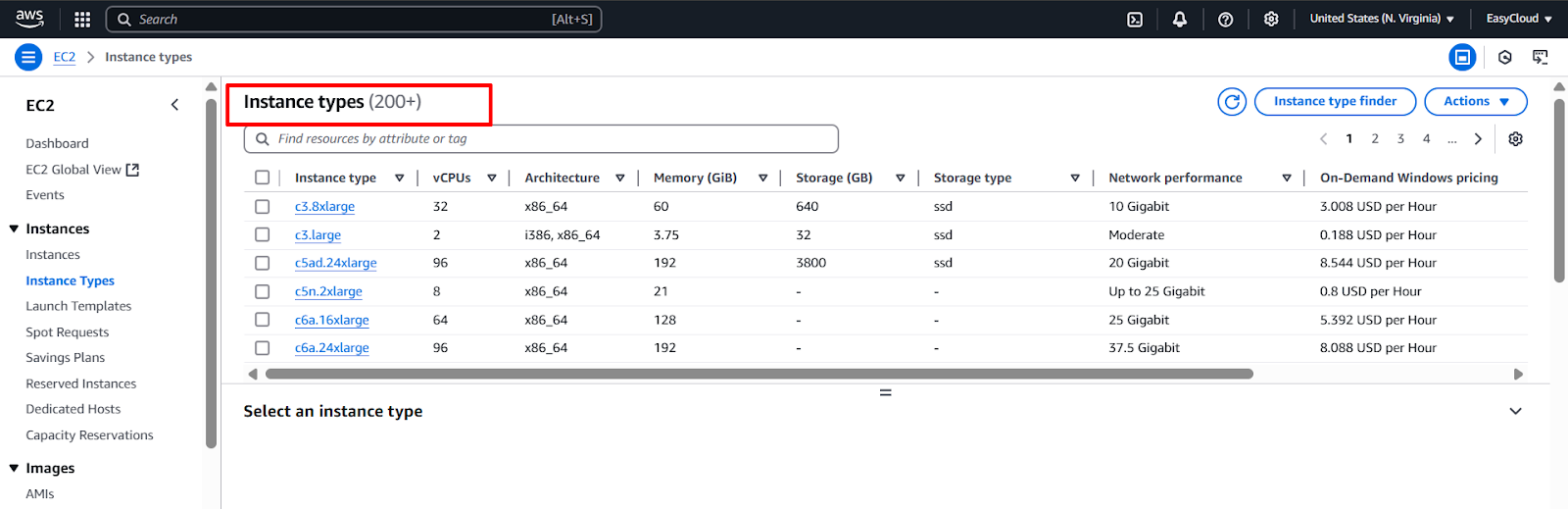Viewport: 1568px width, 509px height.
Task: Click Instance type finder button
Action: [1335, 101]
